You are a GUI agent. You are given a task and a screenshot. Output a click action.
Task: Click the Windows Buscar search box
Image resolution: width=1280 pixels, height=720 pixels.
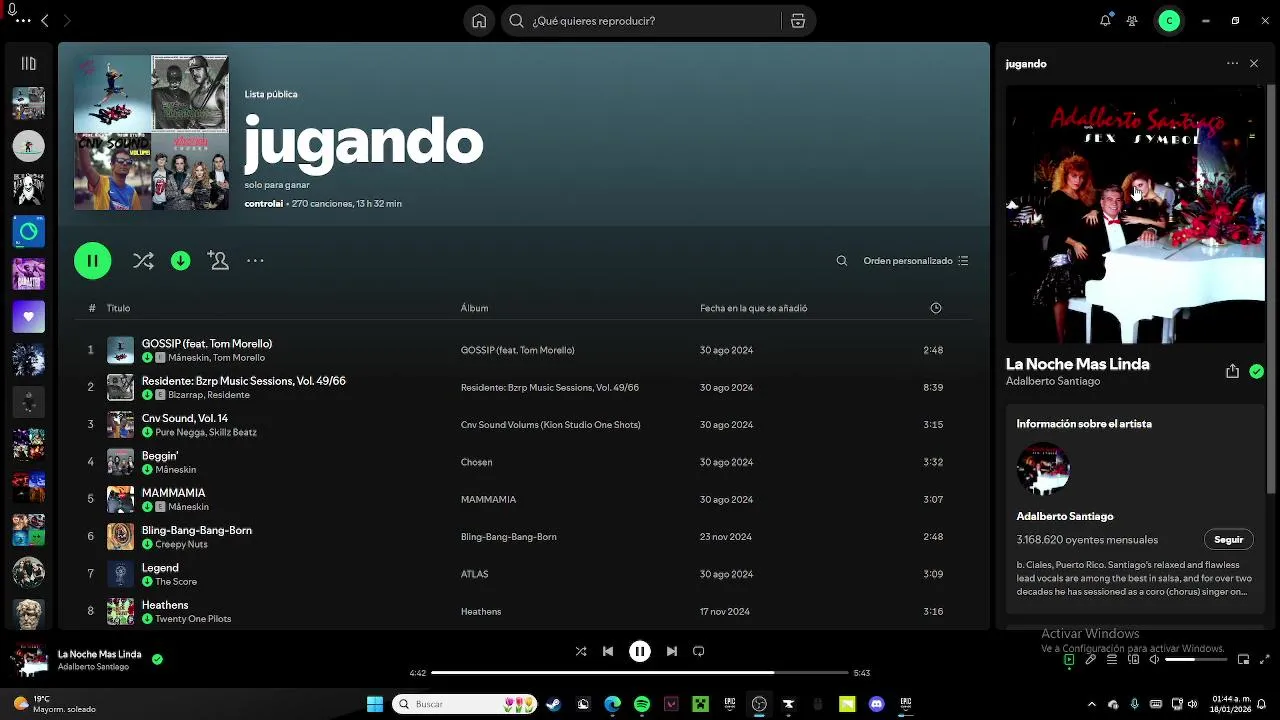coord(464,704)
